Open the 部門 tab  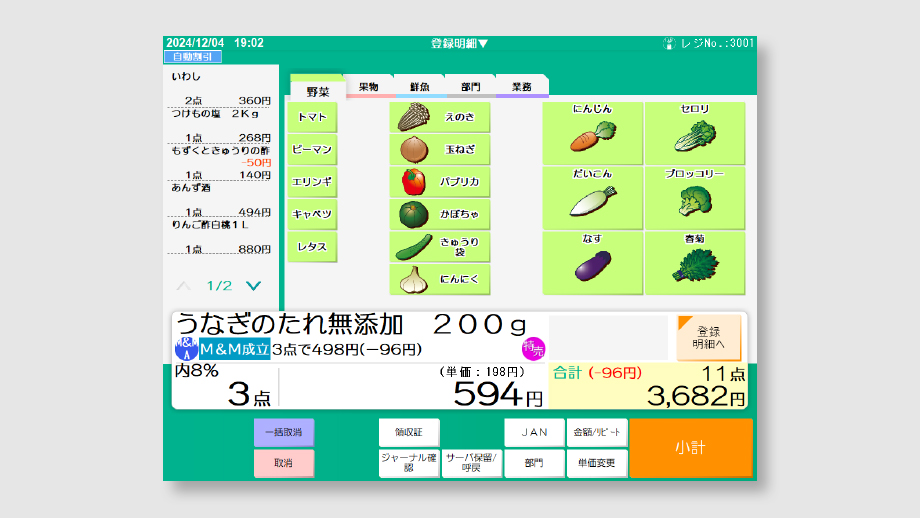471,87
